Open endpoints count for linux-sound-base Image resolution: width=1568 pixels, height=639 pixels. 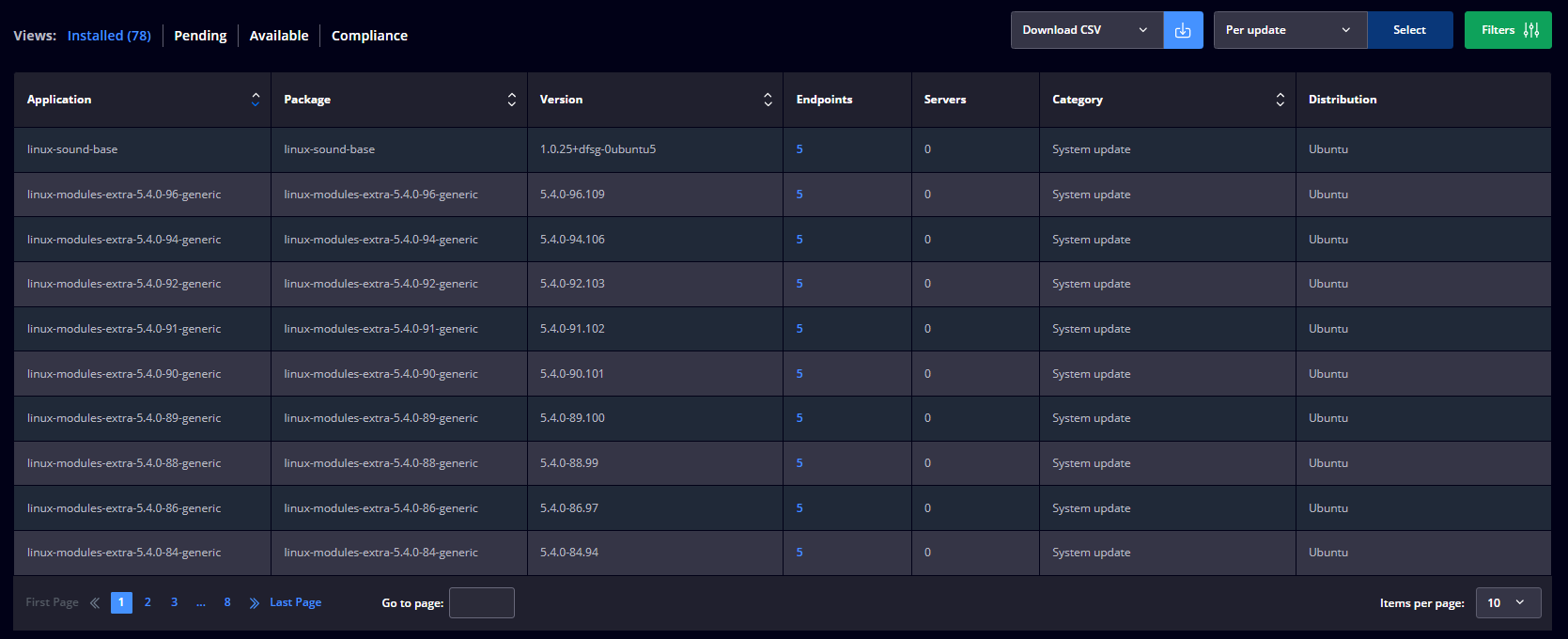click(800, 149)
